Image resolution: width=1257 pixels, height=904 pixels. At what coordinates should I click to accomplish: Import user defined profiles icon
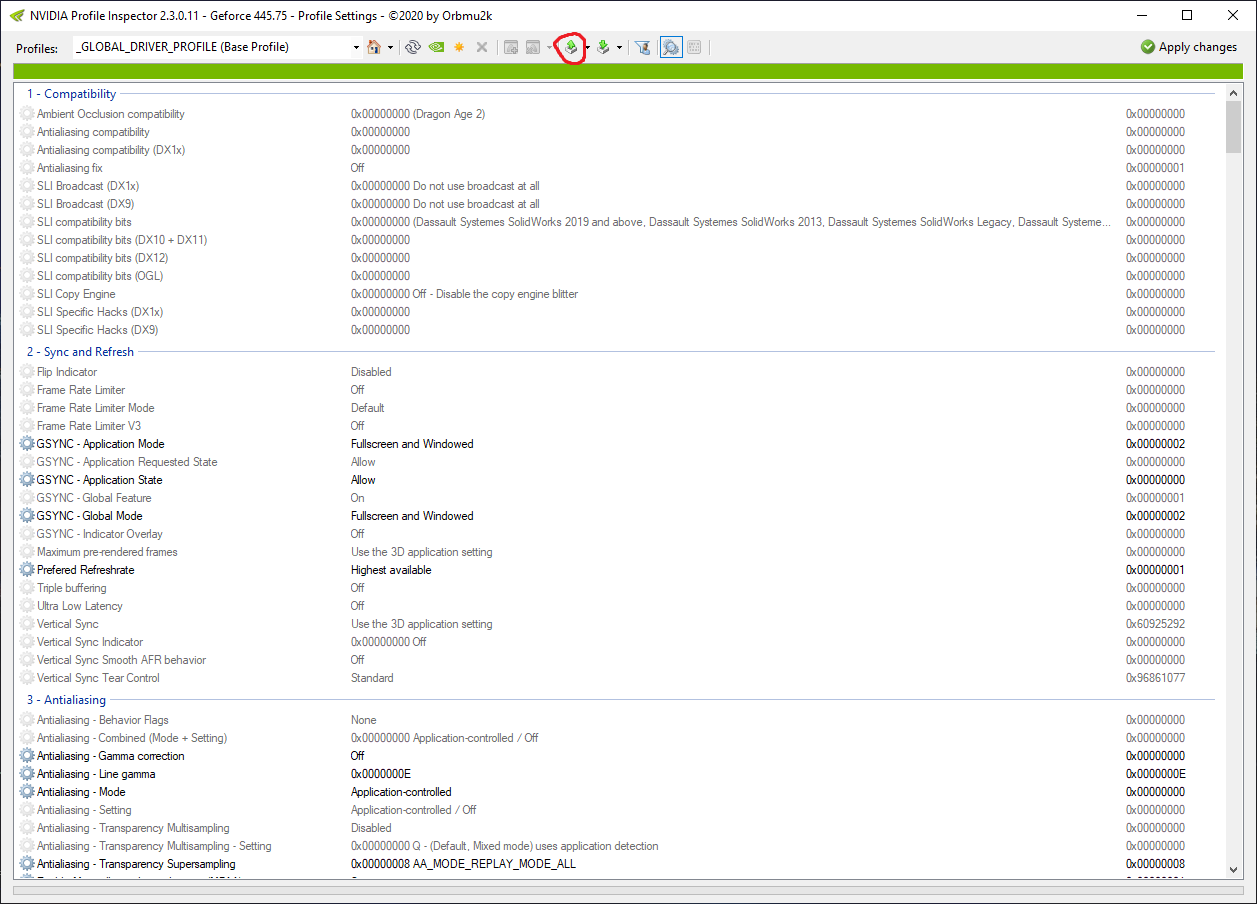603,47
